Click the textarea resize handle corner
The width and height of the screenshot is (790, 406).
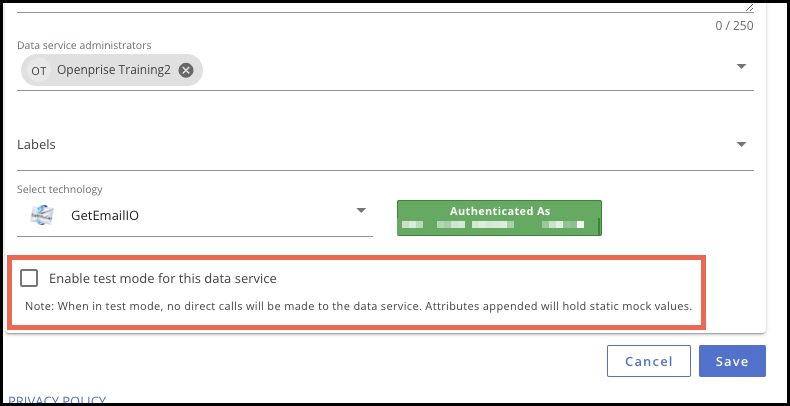[749, 8]
